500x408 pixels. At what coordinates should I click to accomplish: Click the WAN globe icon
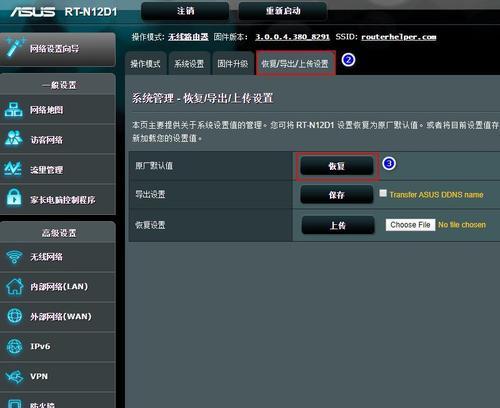click(x=15, y=316)
